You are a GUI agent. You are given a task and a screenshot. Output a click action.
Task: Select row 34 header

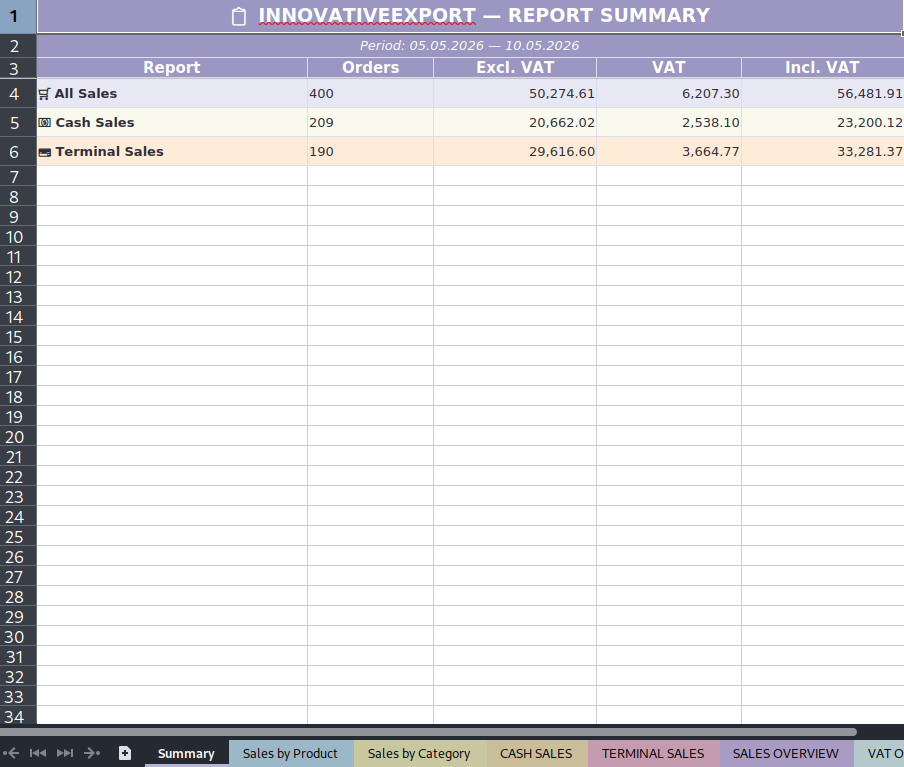(x=18, y=716)
